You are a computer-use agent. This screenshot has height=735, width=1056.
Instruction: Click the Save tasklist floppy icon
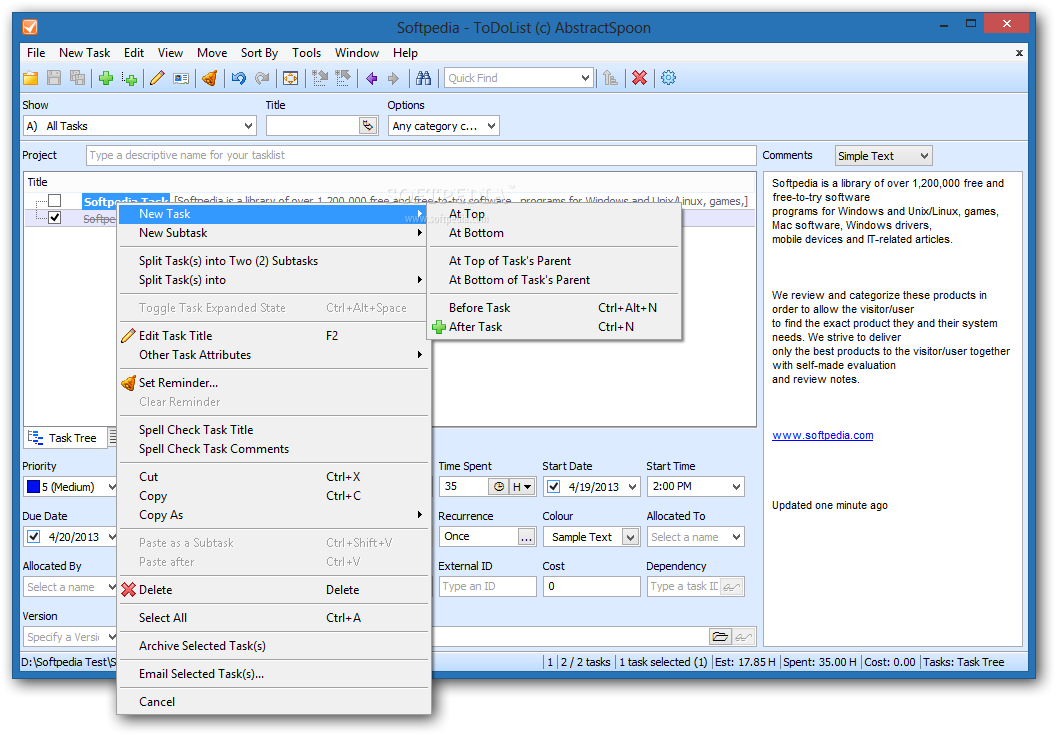click(x=54, y=78)
